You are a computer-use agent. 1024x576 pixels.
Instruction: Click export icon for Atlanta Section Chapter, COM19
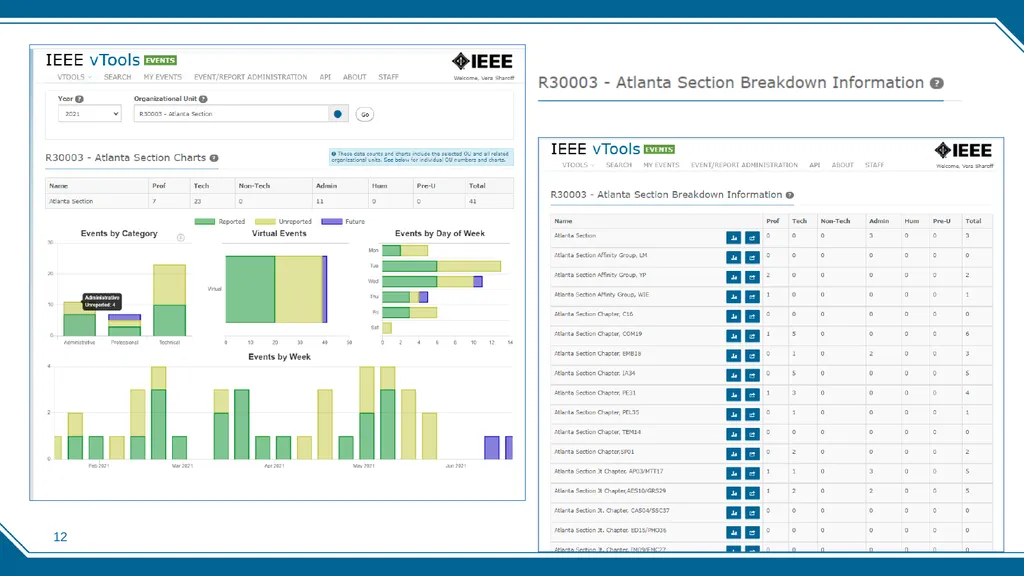click(x=752, y=336)
